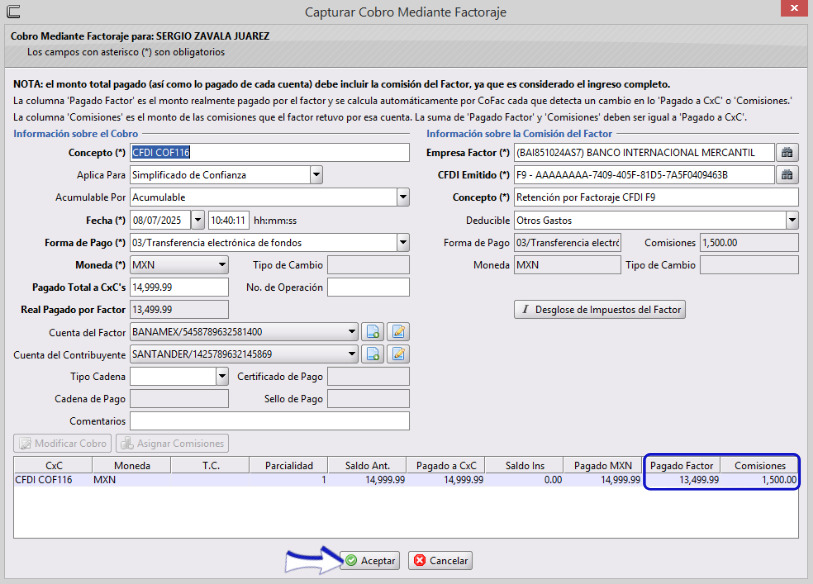
Task: Click the Asignar Comisiones button
Action: click(172, 443)
